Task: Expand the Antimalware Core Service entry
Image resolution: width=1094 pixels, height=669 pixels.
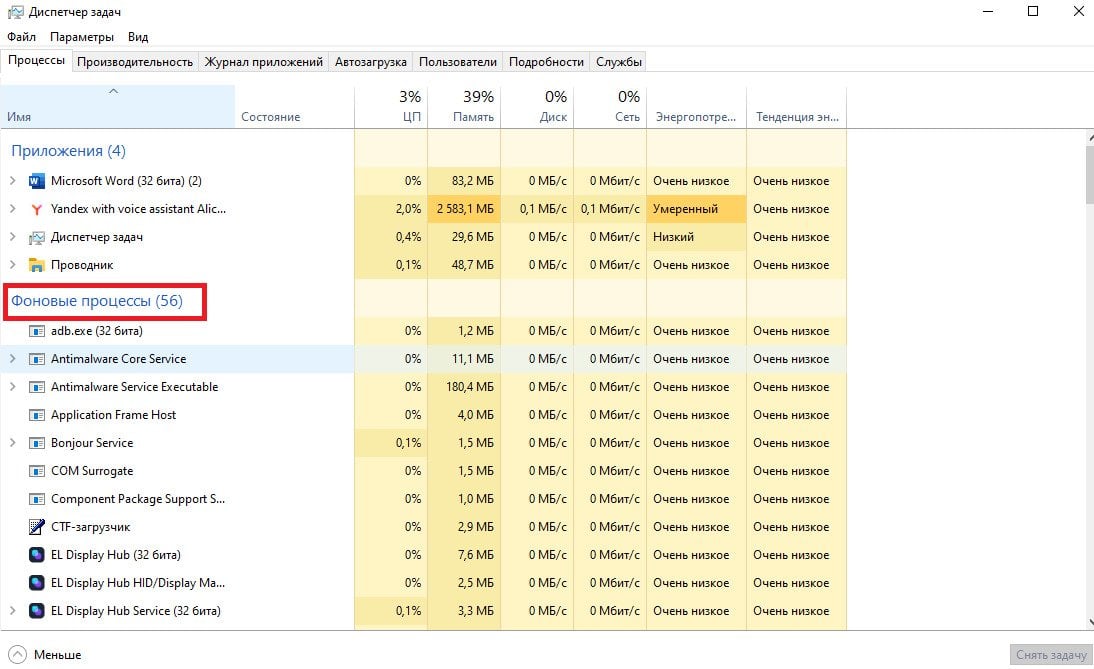Action: coord(13,359)
